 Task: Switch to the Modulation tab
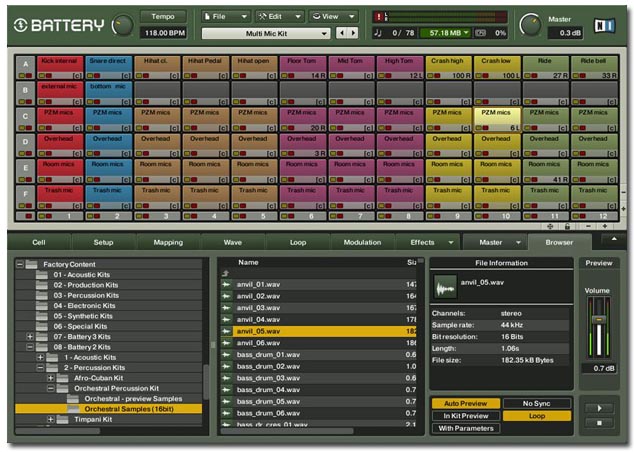tap(362, 243)
